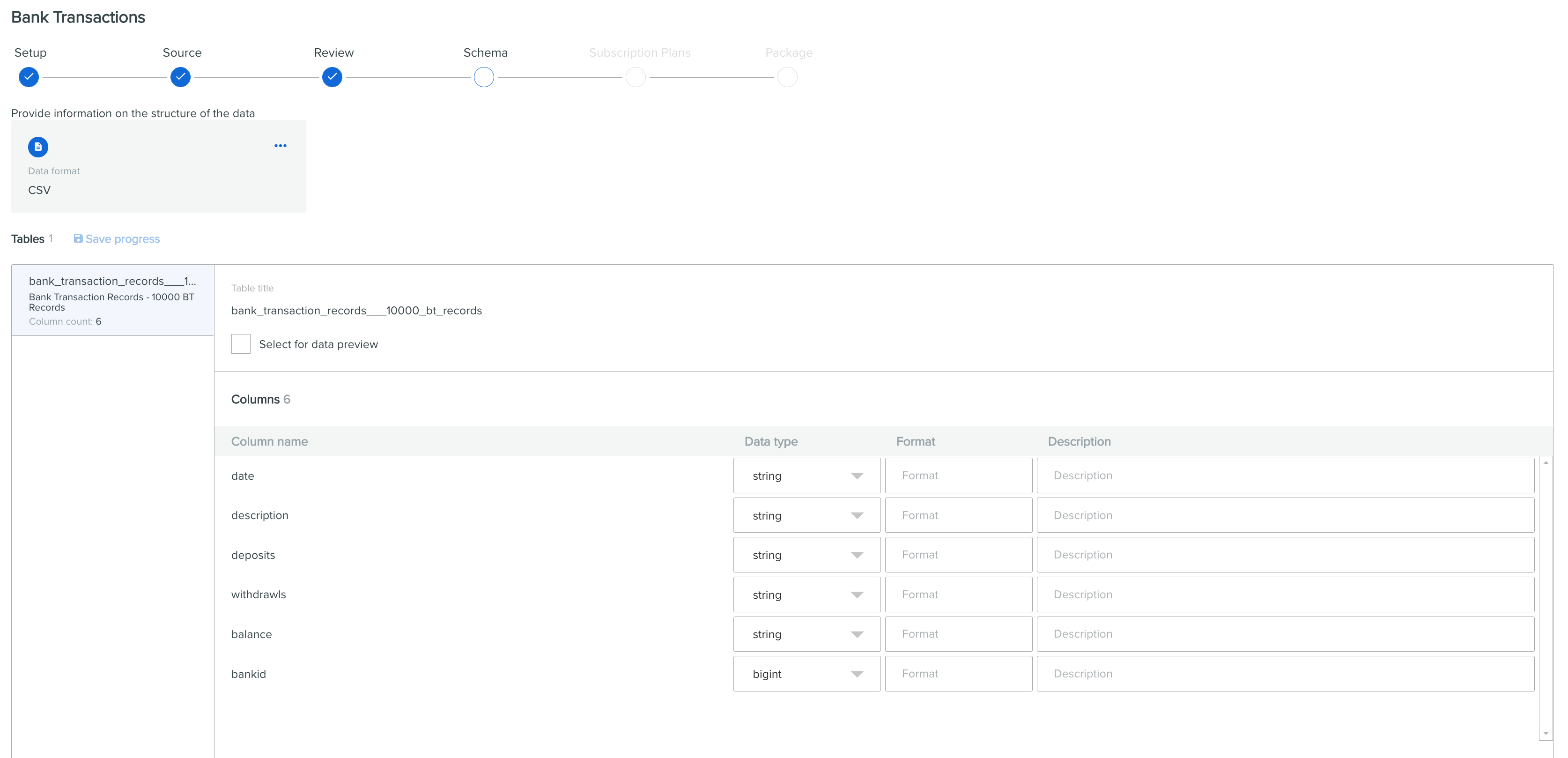Click the columns list scrollbar up arrow
Screen dimensions: 1568x758
click(1546, 463)
